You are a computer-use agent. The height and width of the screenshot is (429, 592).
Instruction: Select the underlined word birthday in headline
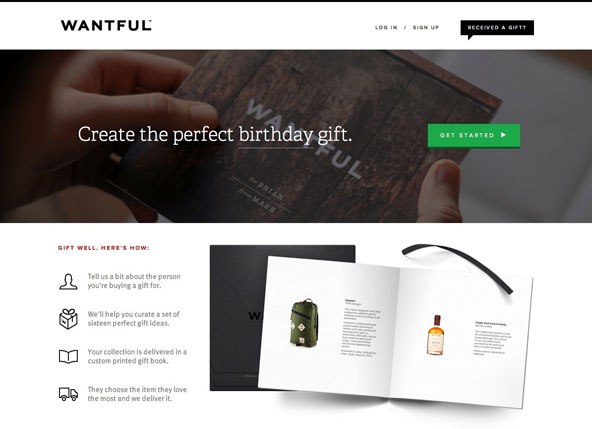tap(276, 135)
